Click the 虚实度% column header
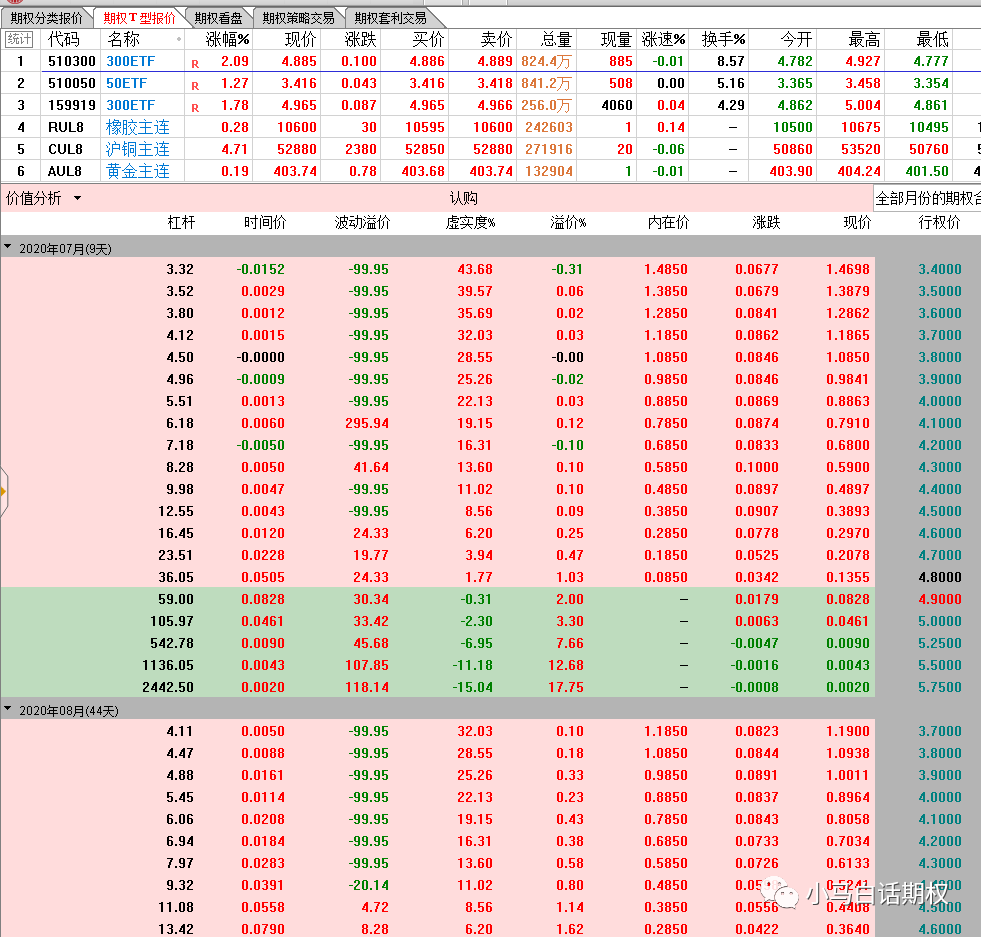Image resolution: width=981 pixels, height=937 pixels. pyautogui.click(x=470, y=222)
